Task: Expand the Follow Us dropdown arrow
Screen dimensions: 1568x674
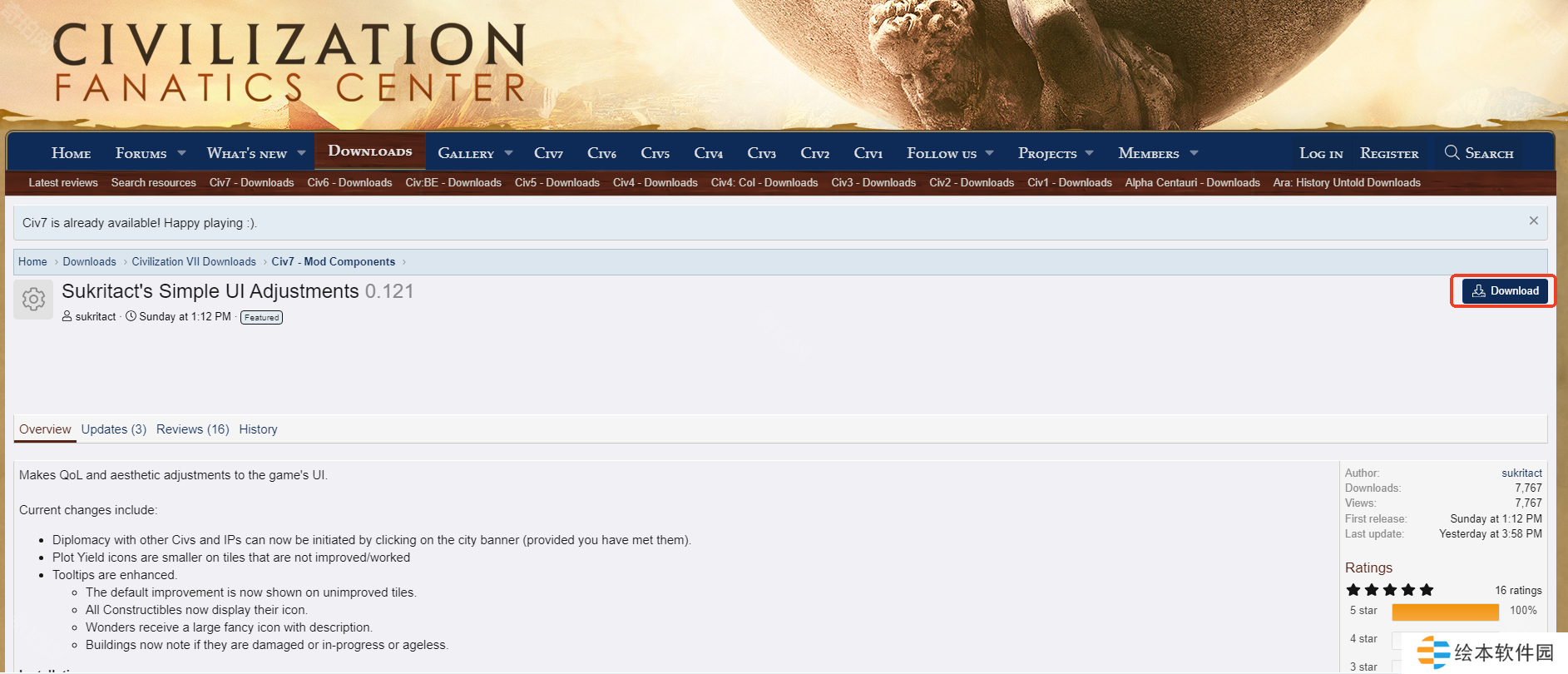Action: coord(989,153)
